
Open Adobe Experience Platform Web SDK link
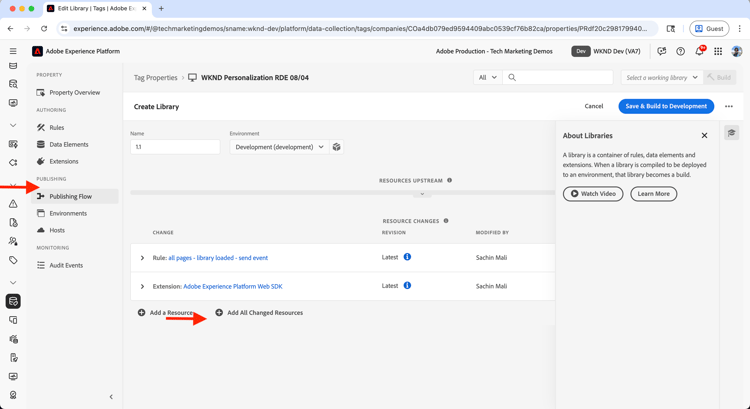click(x=233, y=287)
